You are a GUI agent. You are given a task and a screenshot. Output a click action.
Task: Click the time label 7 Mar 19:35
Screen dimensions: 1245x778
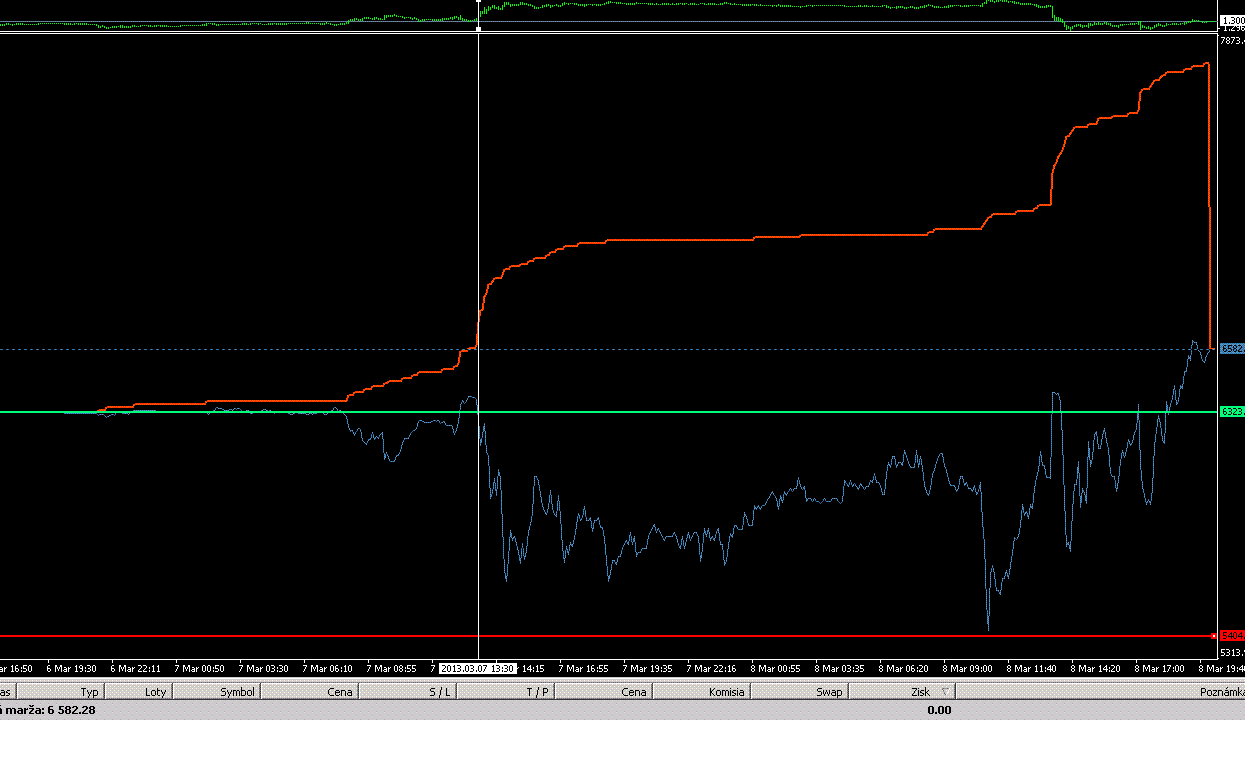point(648,668)
